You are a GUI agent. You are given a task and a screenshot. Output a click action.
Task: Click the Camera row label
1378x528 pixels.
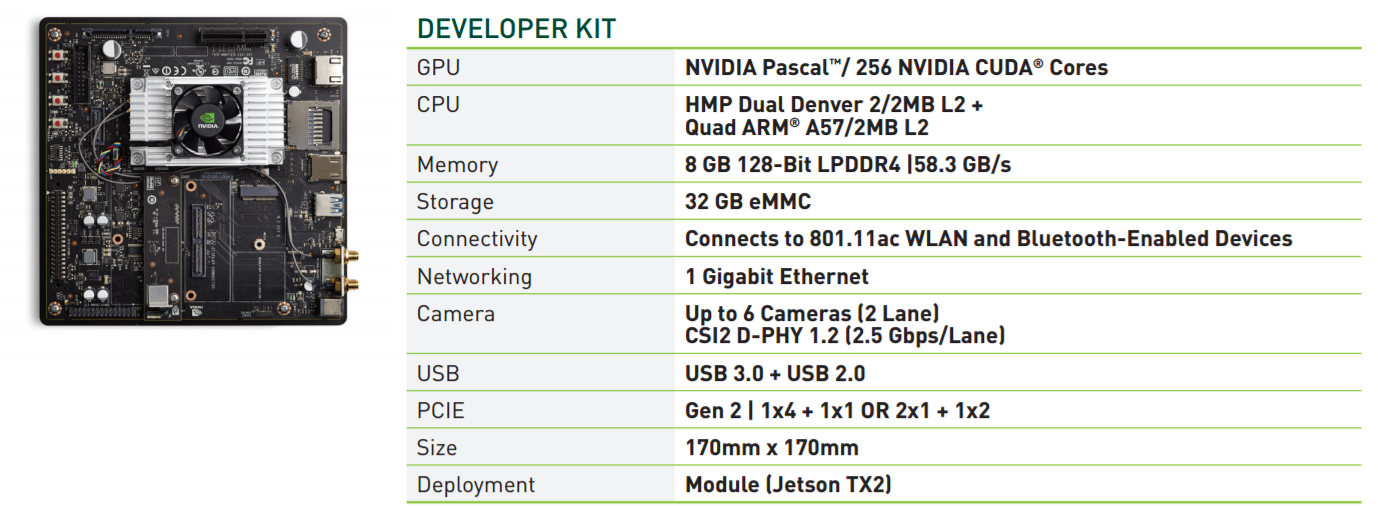click(456, 313)
